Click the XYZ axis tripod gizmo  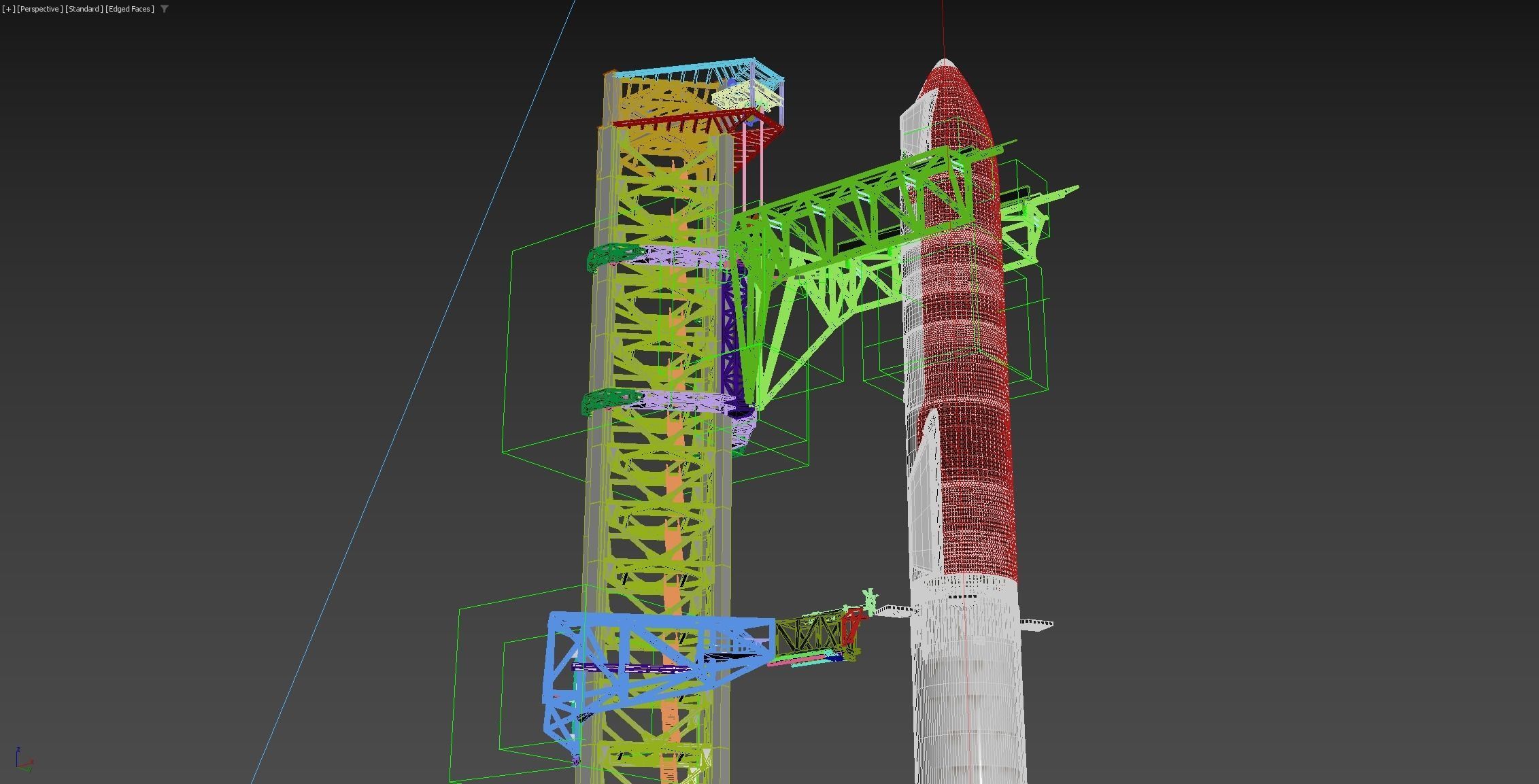(24, 760)
